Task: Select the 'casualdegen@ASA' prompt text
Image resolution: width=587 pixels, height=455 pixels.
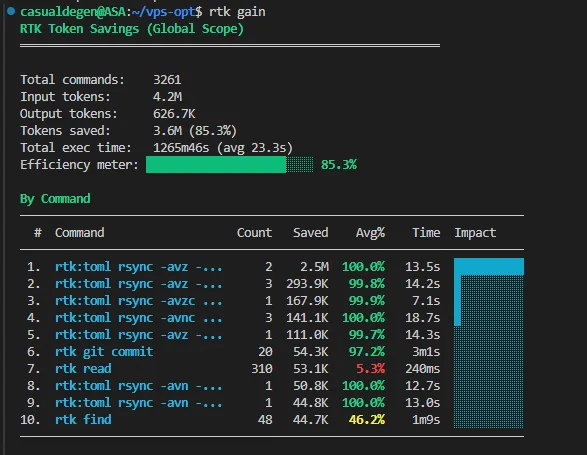Action: 73,12
